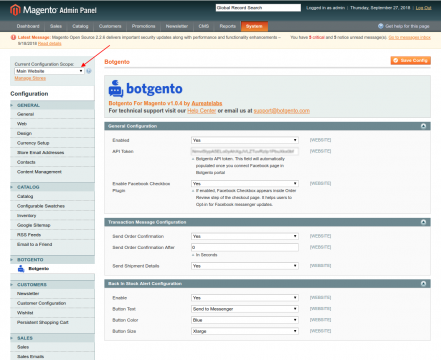Viewport: 441px width, 360px height.
Task: Open the Button Color dropdown
Action: (245, 320)
